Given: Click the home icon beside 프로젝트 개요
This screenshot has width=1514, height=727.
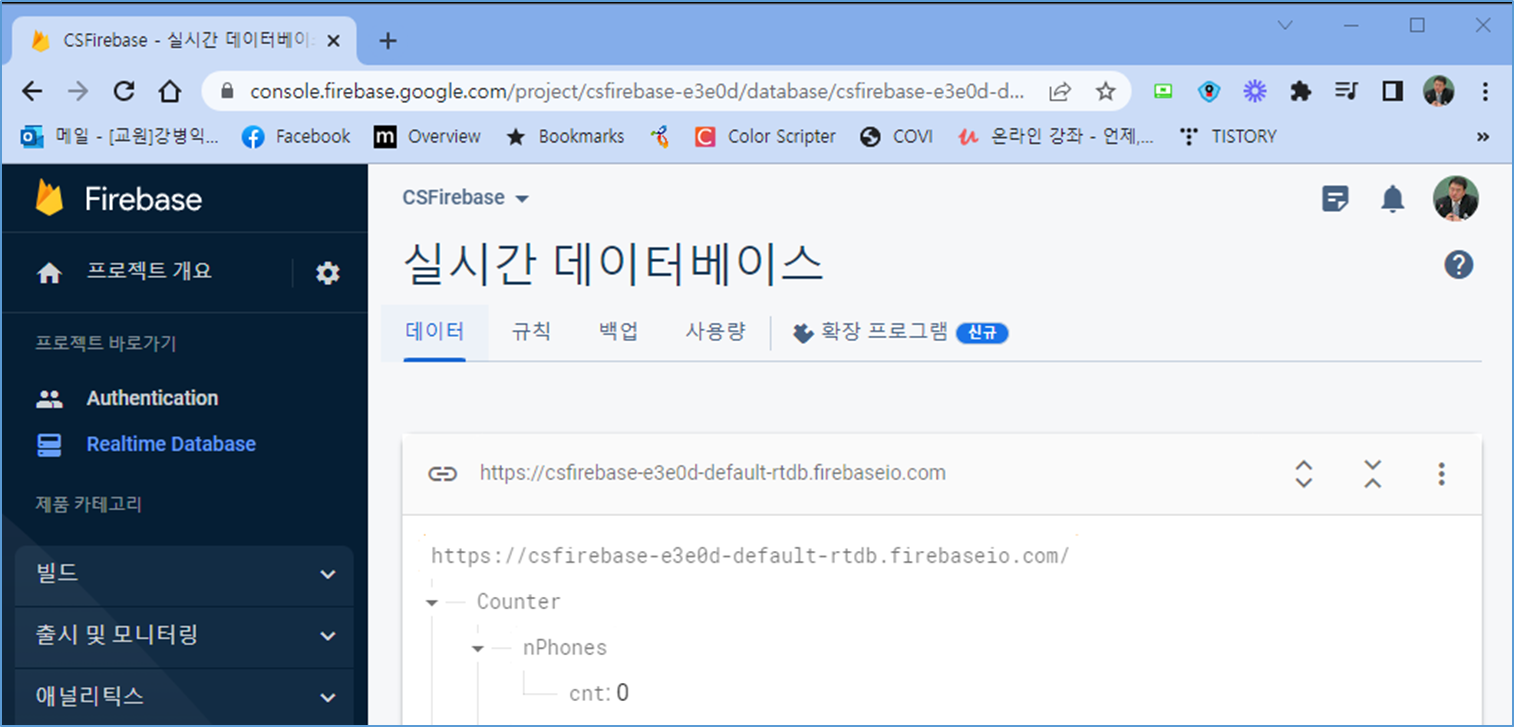Looking at the screenshot, I should [49, 273].
